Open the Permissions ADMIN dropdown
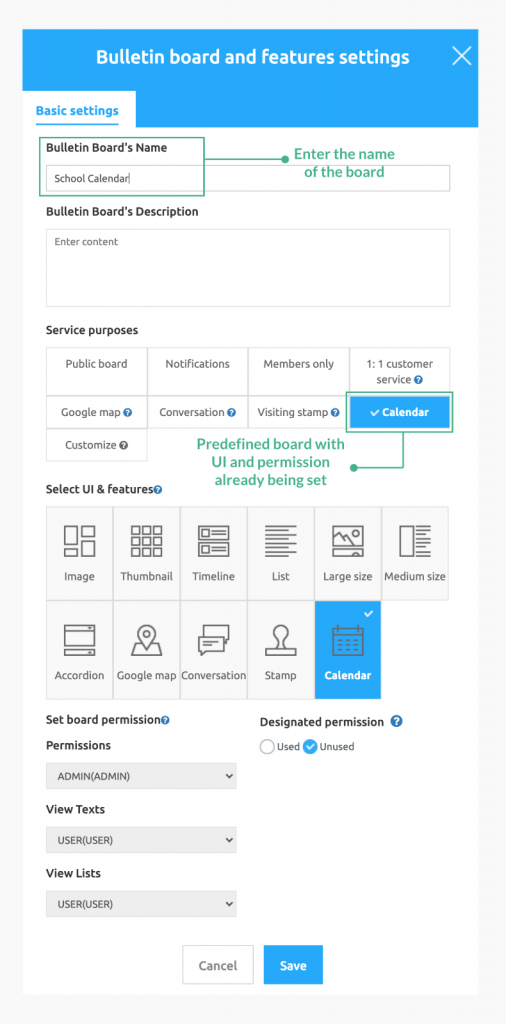 point(141,776)
